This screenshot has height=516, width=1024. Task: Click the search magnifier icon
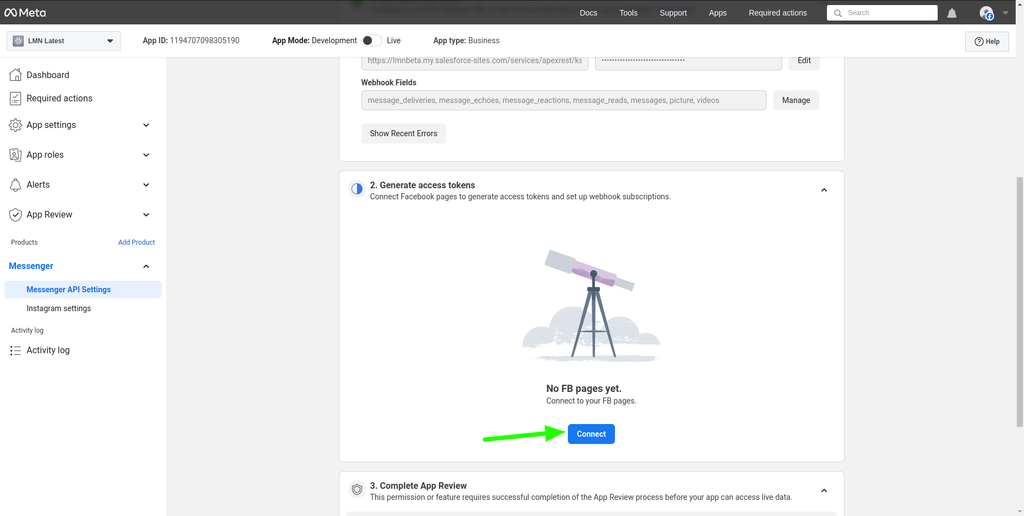838,13
